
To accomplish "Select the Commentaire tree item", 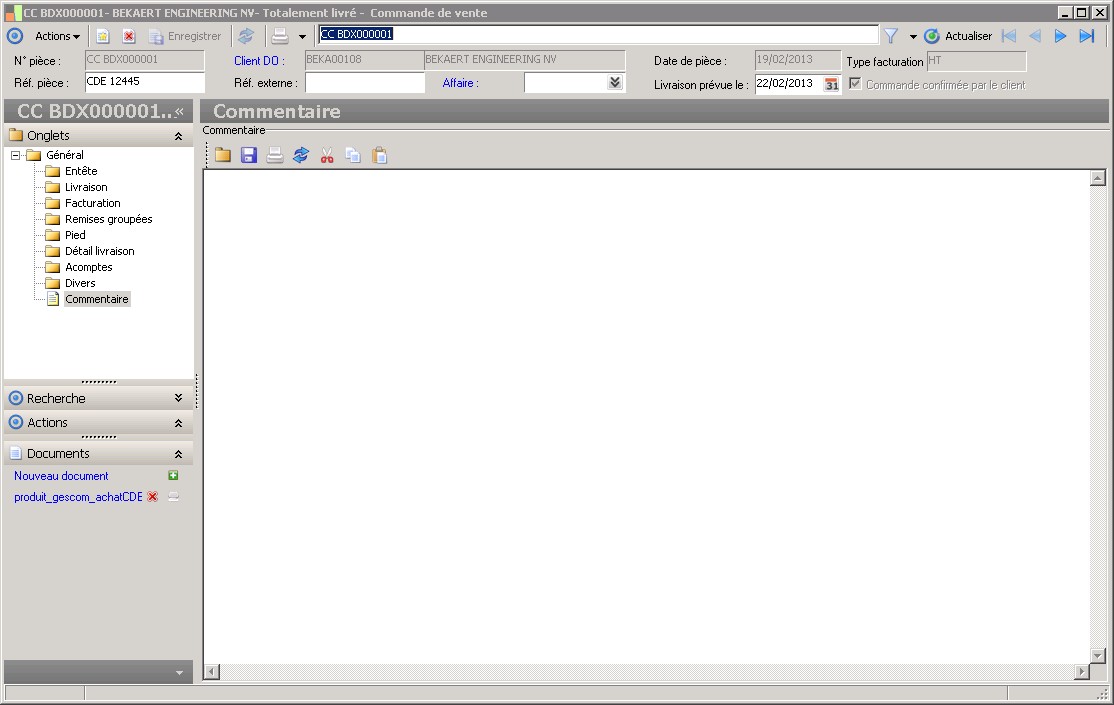I will tap(97, 299).
